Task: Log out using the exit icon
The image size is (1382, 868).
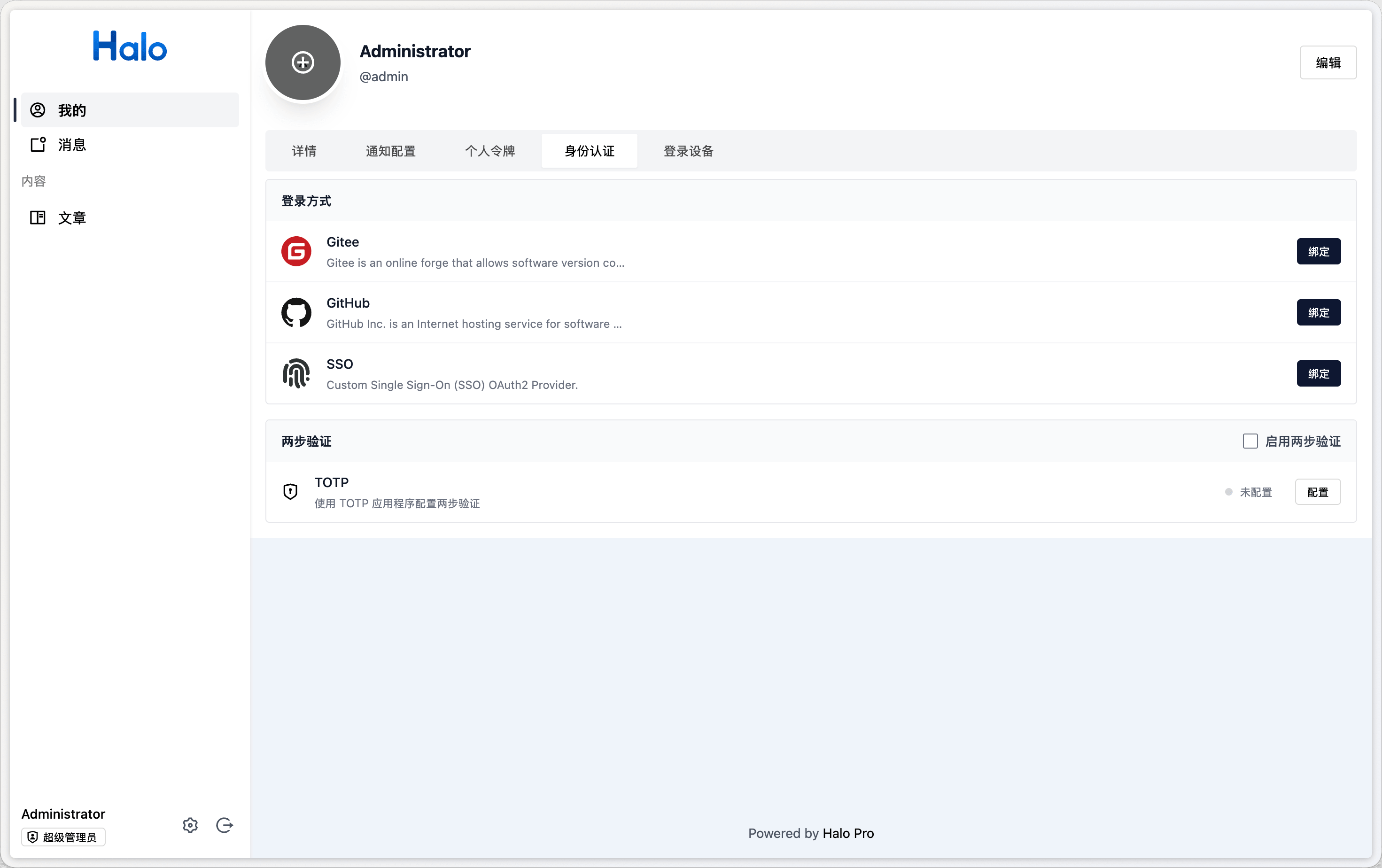Action: tap(225, 825)
